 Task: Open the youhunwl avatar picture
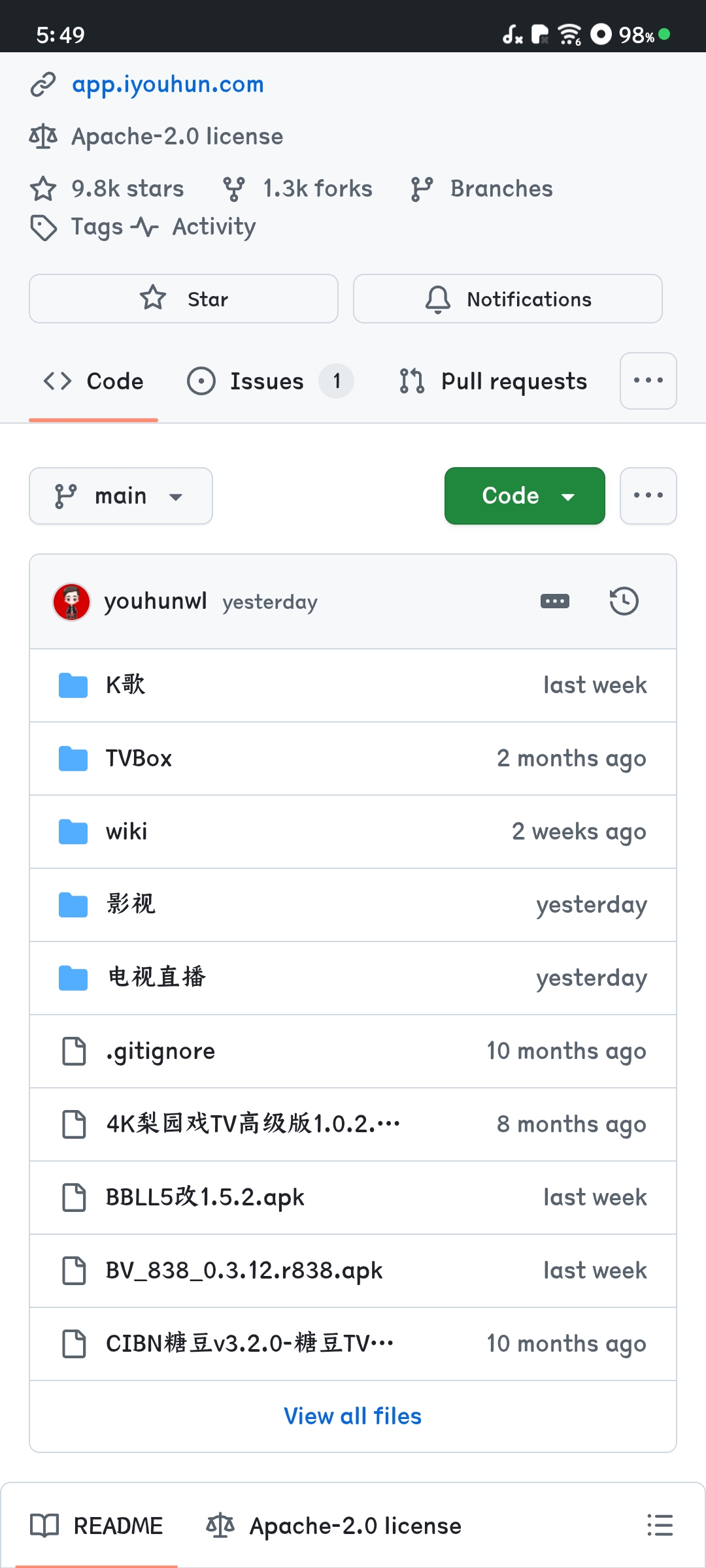tap(71, 602)
